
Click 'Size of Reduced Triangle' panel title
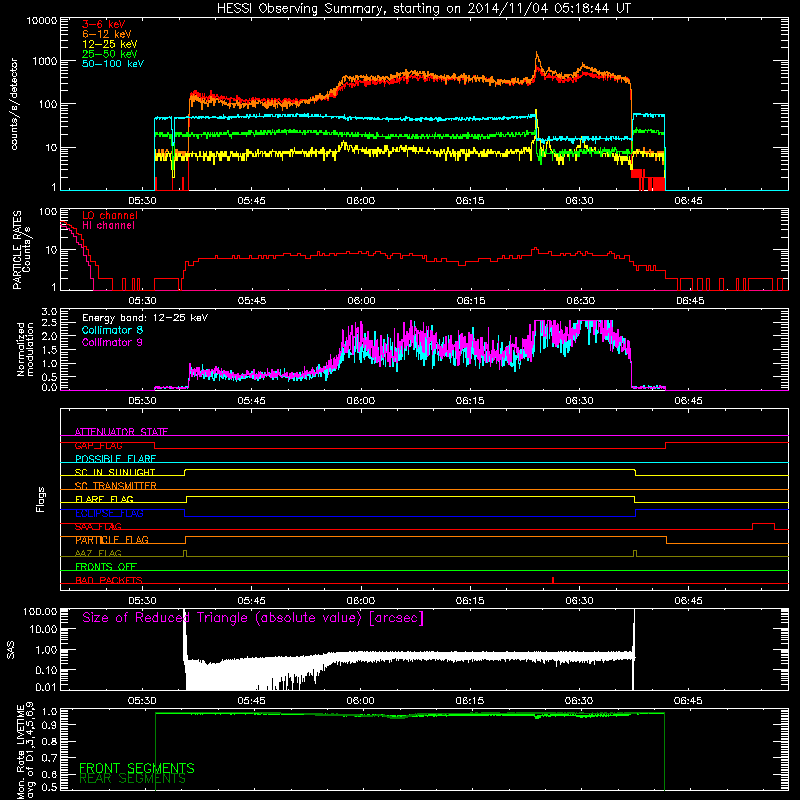[x=253, y=618]
